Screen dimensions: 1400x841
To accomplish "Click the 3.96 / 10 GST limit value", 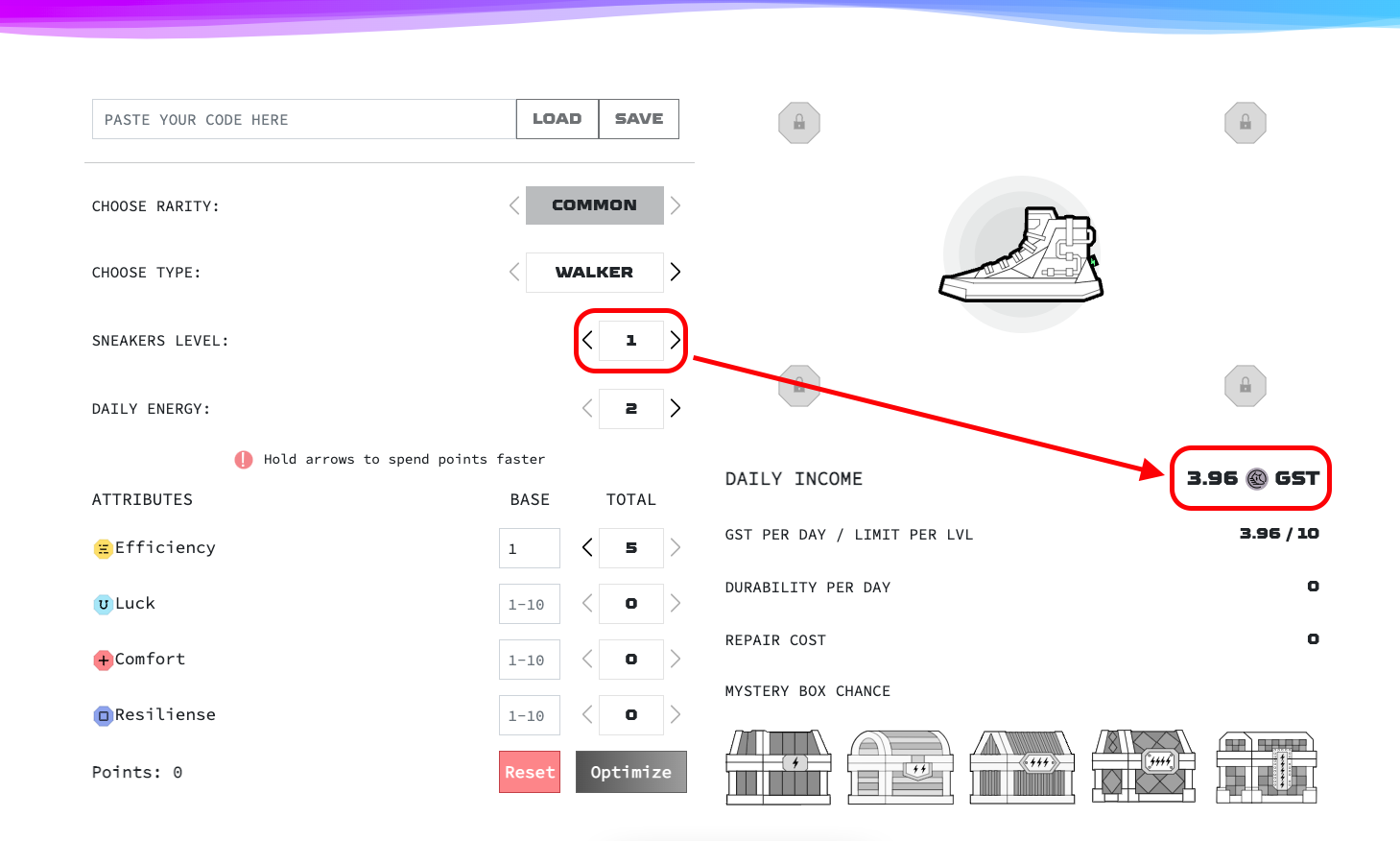I will click(1279, 534).
